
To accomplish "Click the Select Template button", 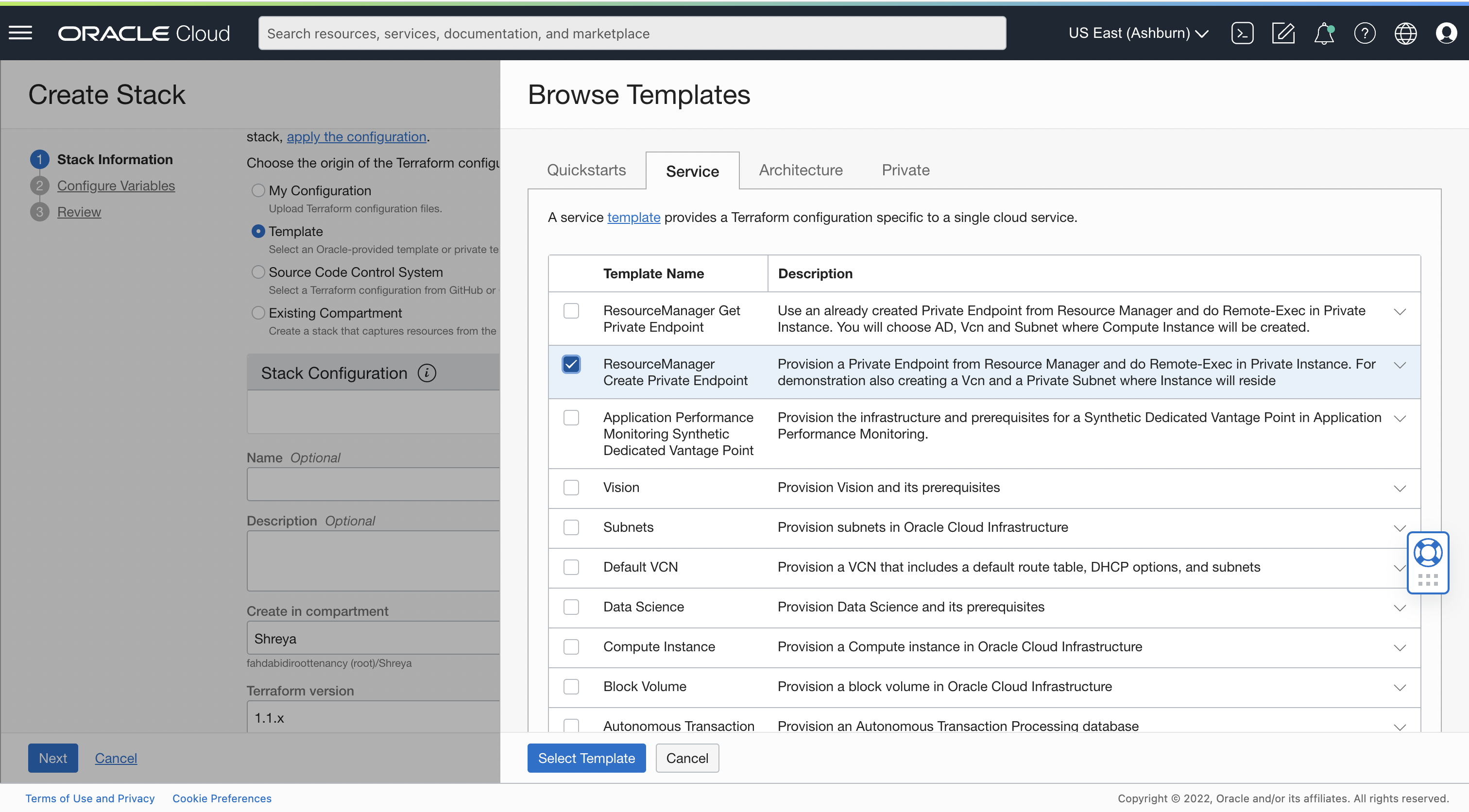I will [x=586, y=758].
